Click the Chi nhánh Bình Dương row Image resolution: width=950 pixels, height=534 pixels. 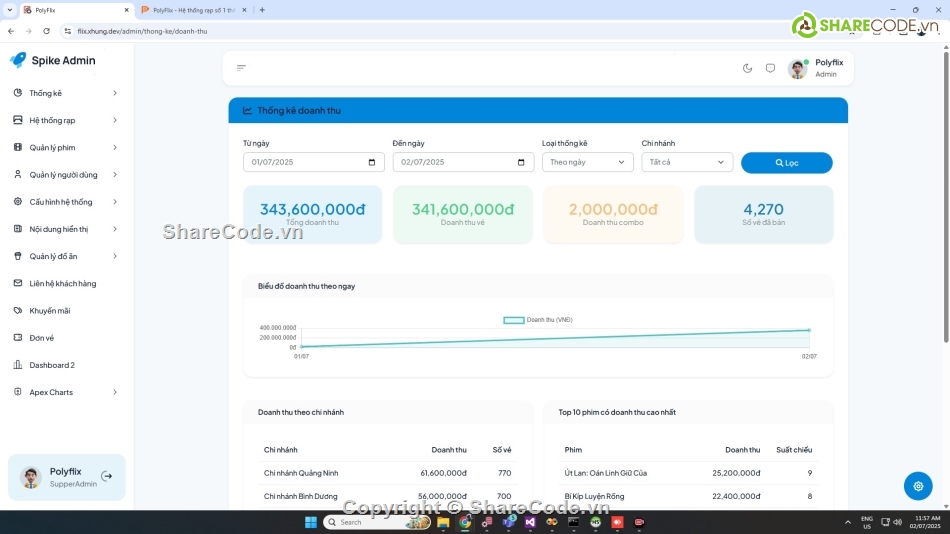[388, 496]
